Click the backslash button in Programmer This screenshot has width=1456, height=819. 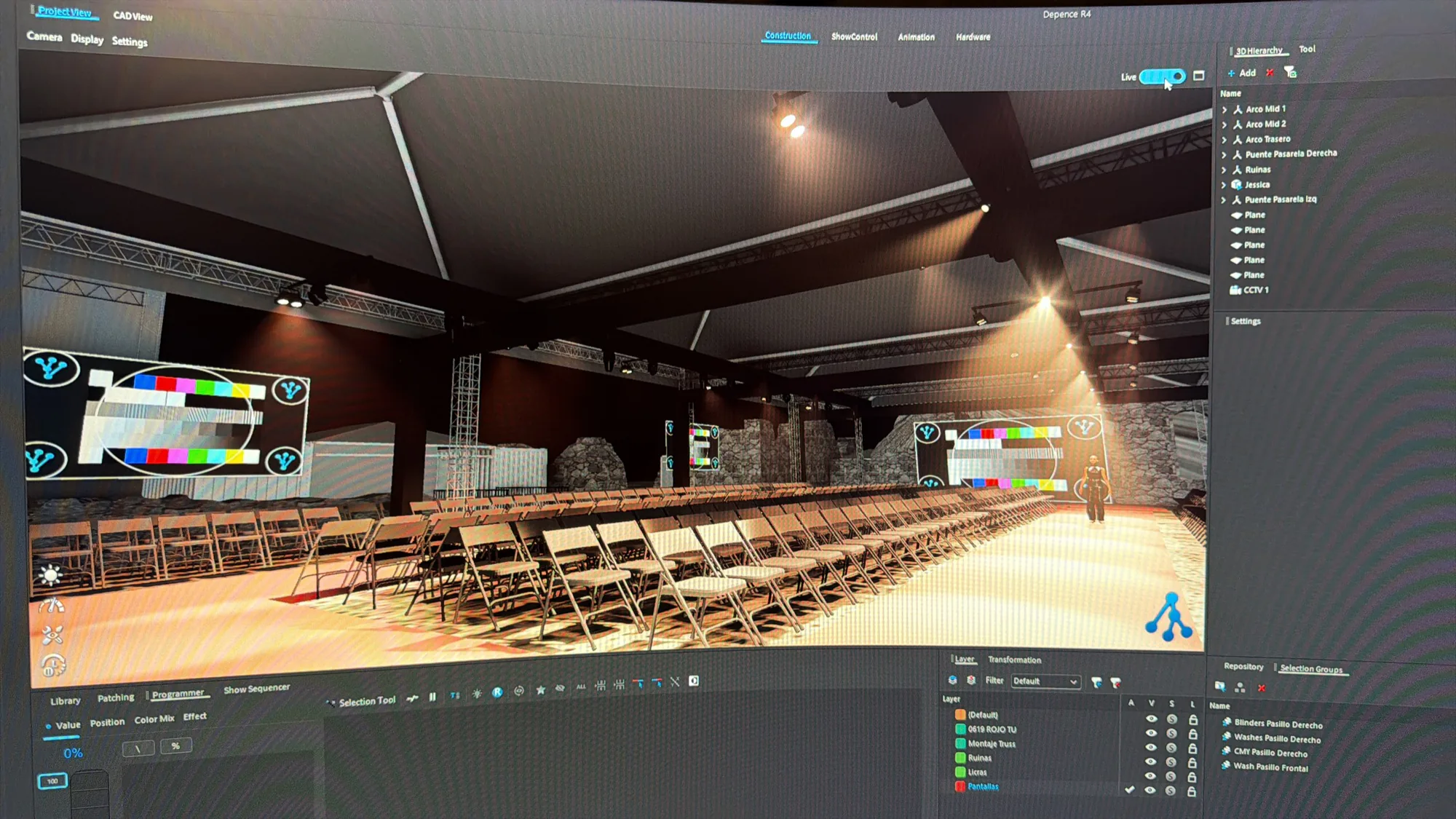pyautogui.click(x=138, y=748)
